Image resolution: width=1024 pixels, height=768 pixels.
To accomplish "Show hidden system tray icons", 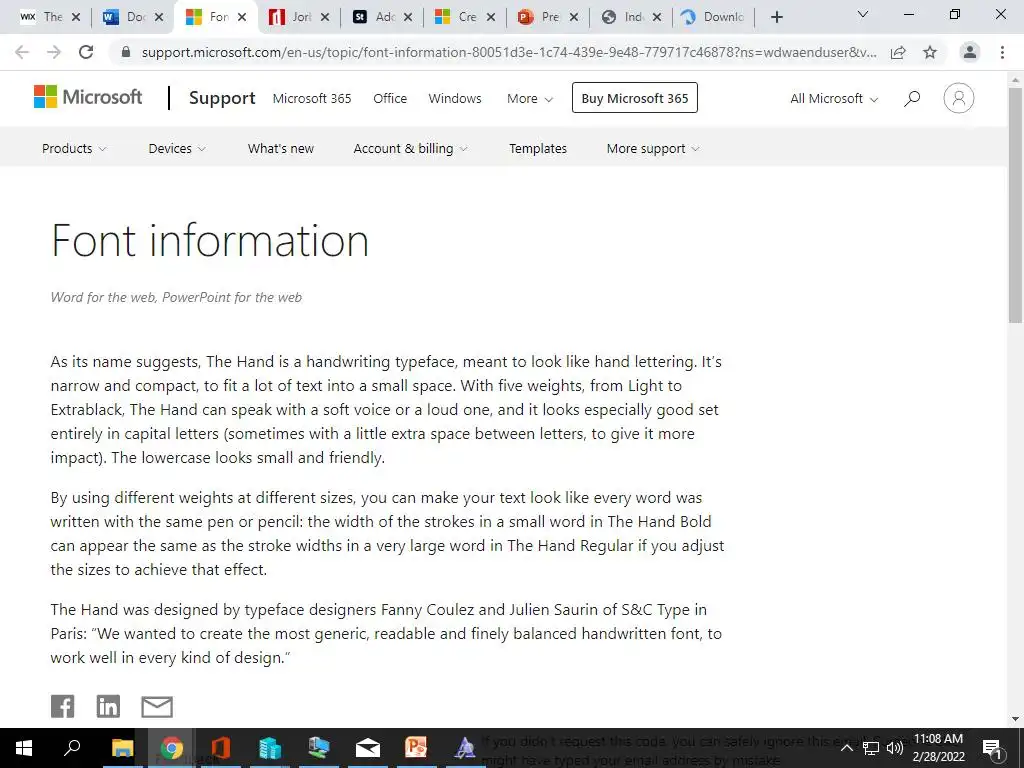I will (x=846, y=748).
